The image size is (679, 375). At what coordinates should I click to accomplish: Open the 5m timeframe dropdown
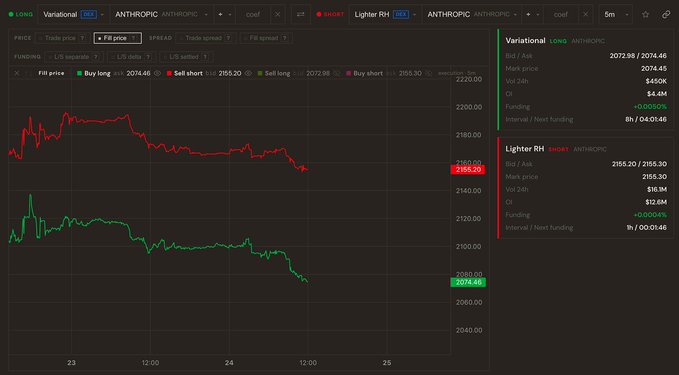click(x=616, y=14)
